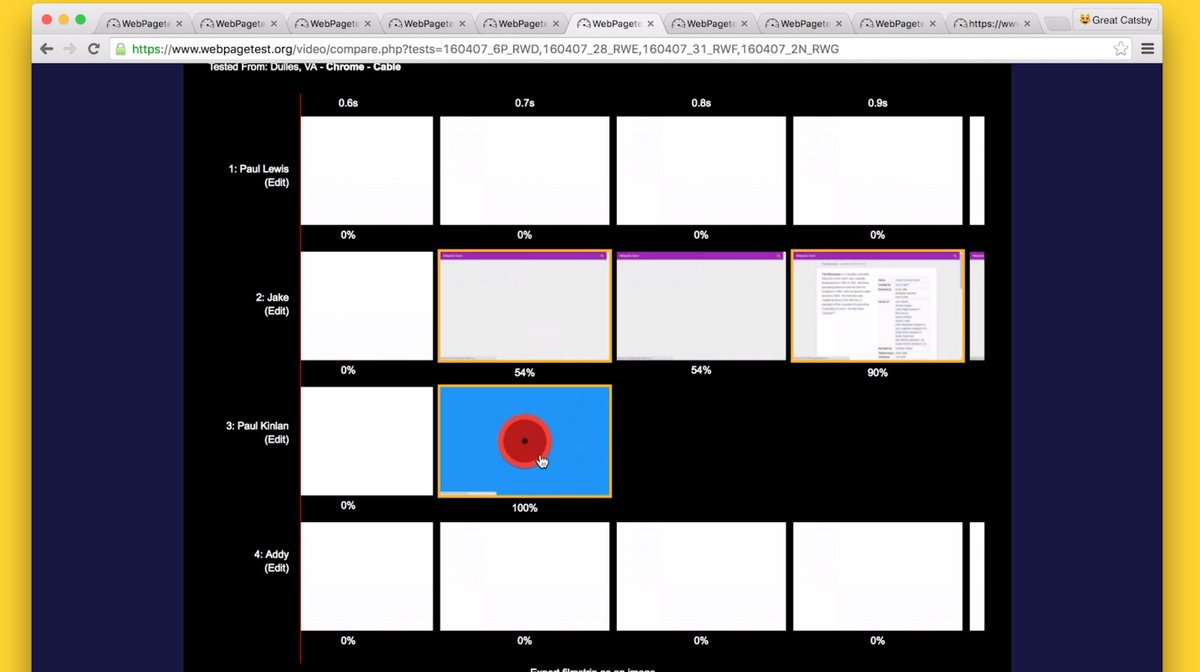Click the 54% label under Jake's 0.7s frame
This screenshot has height=672, width=1200.
[x=525, y=373]
